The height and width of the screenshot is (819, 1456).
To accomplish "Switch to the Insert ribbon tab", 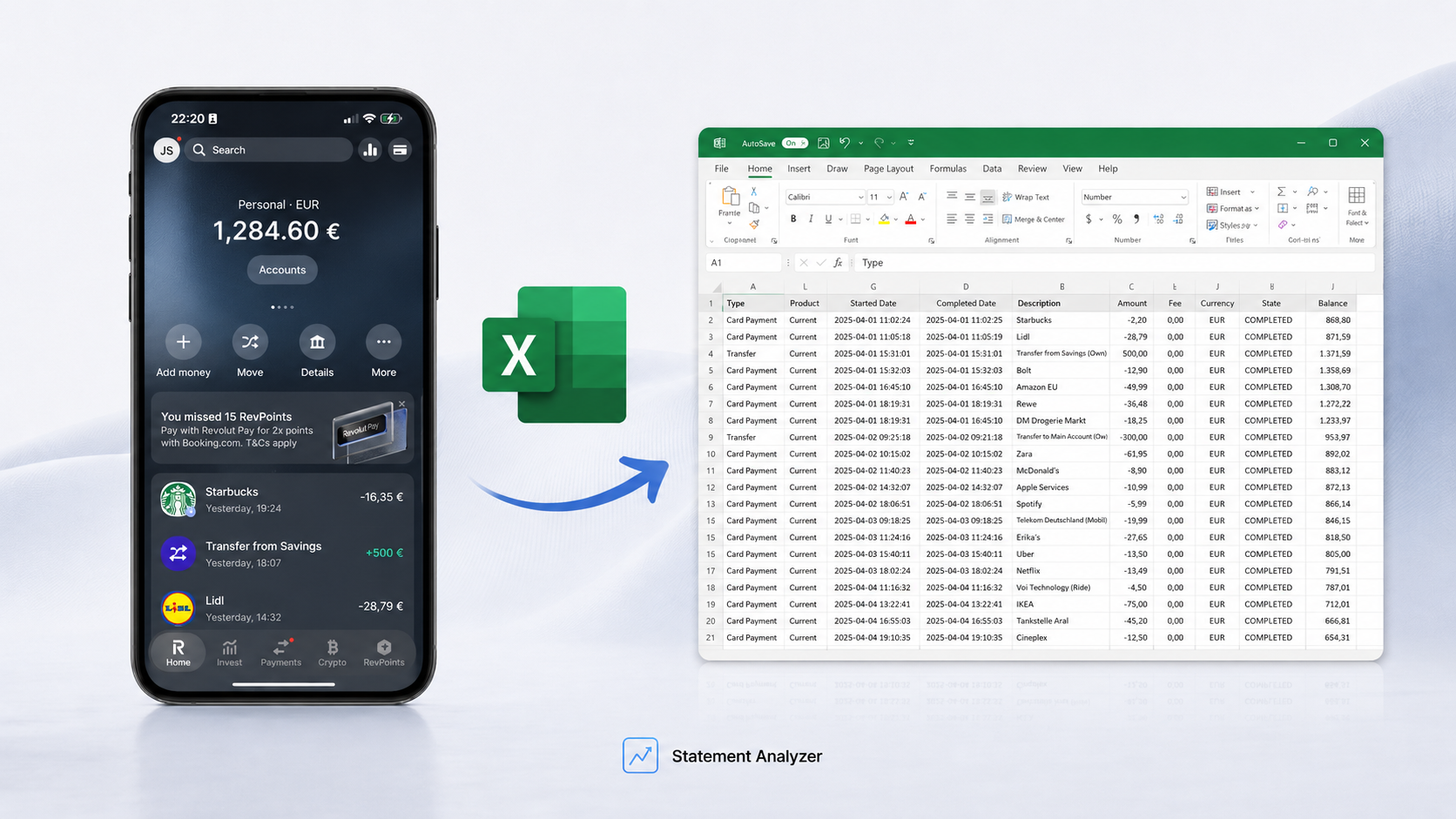I will click(x=799, y=169).
